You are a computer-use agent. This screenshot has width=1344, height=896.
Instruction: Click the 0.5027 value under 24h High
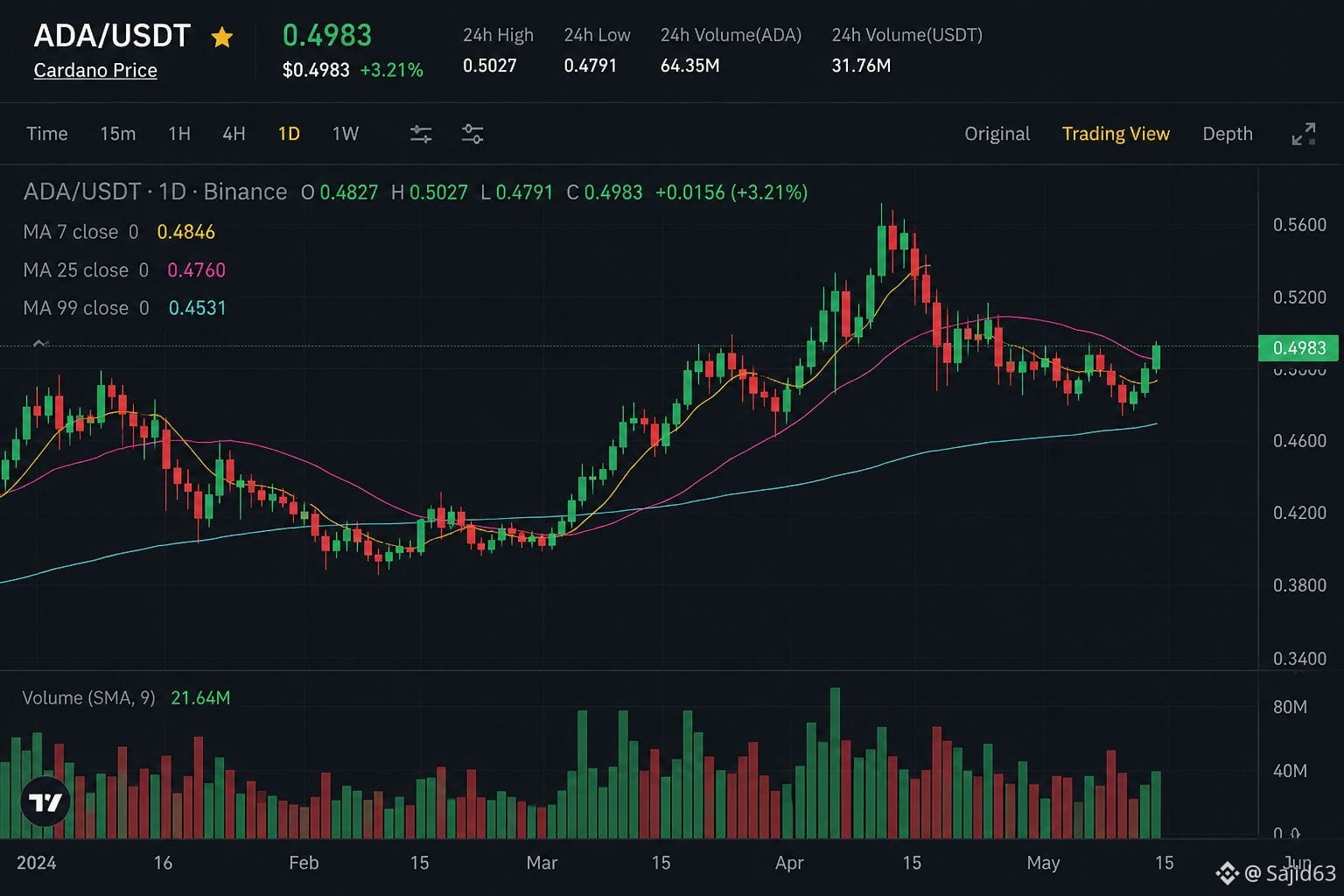click(490, 66)
